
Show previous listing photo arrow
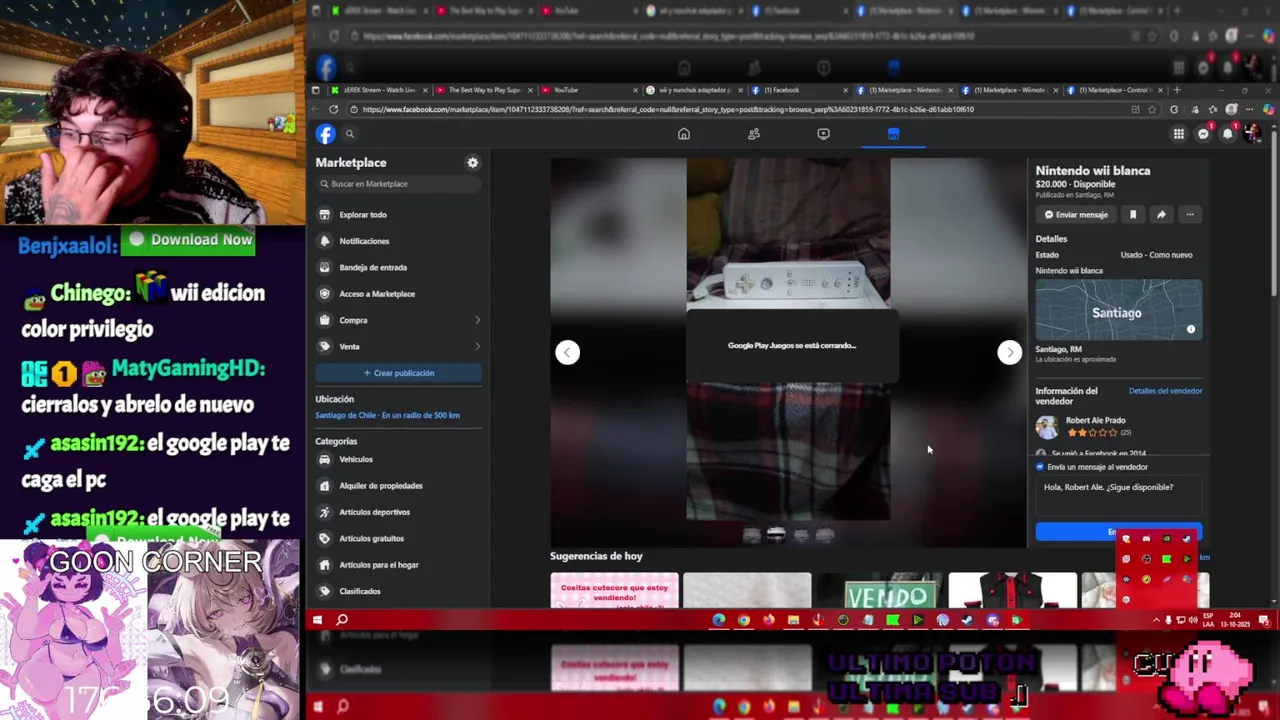(x=567, y=352)
